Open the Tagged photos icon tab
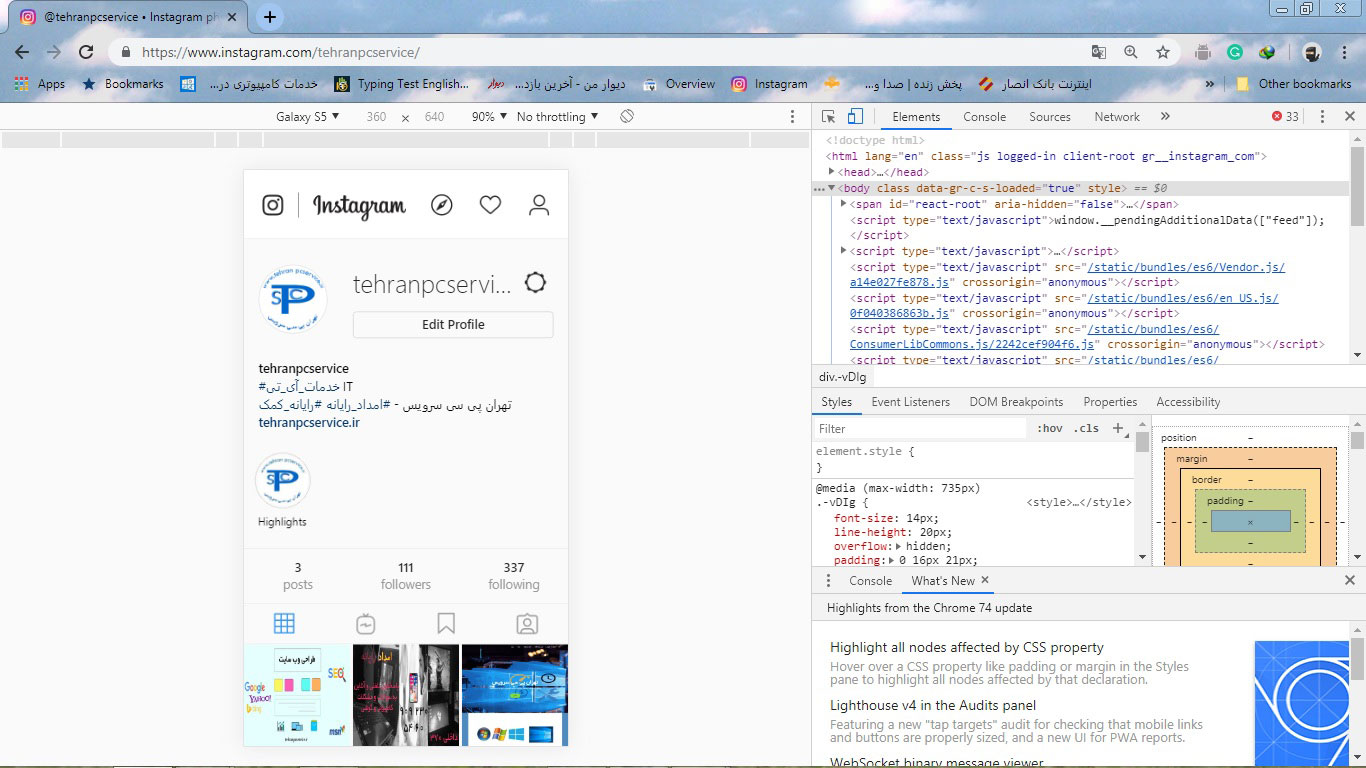The image size is (1366, 768). coord(527,624)
